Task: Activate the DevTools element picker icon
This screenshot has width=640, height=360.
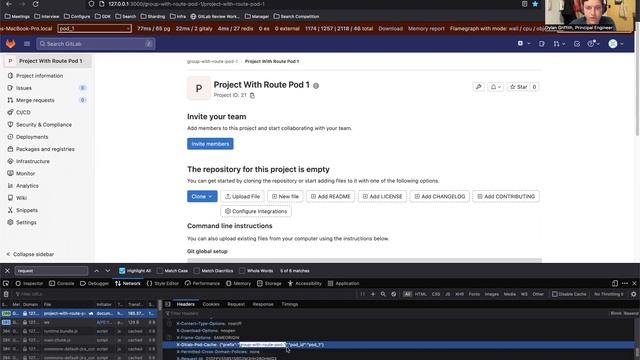Action: click(x=6, y=283)
